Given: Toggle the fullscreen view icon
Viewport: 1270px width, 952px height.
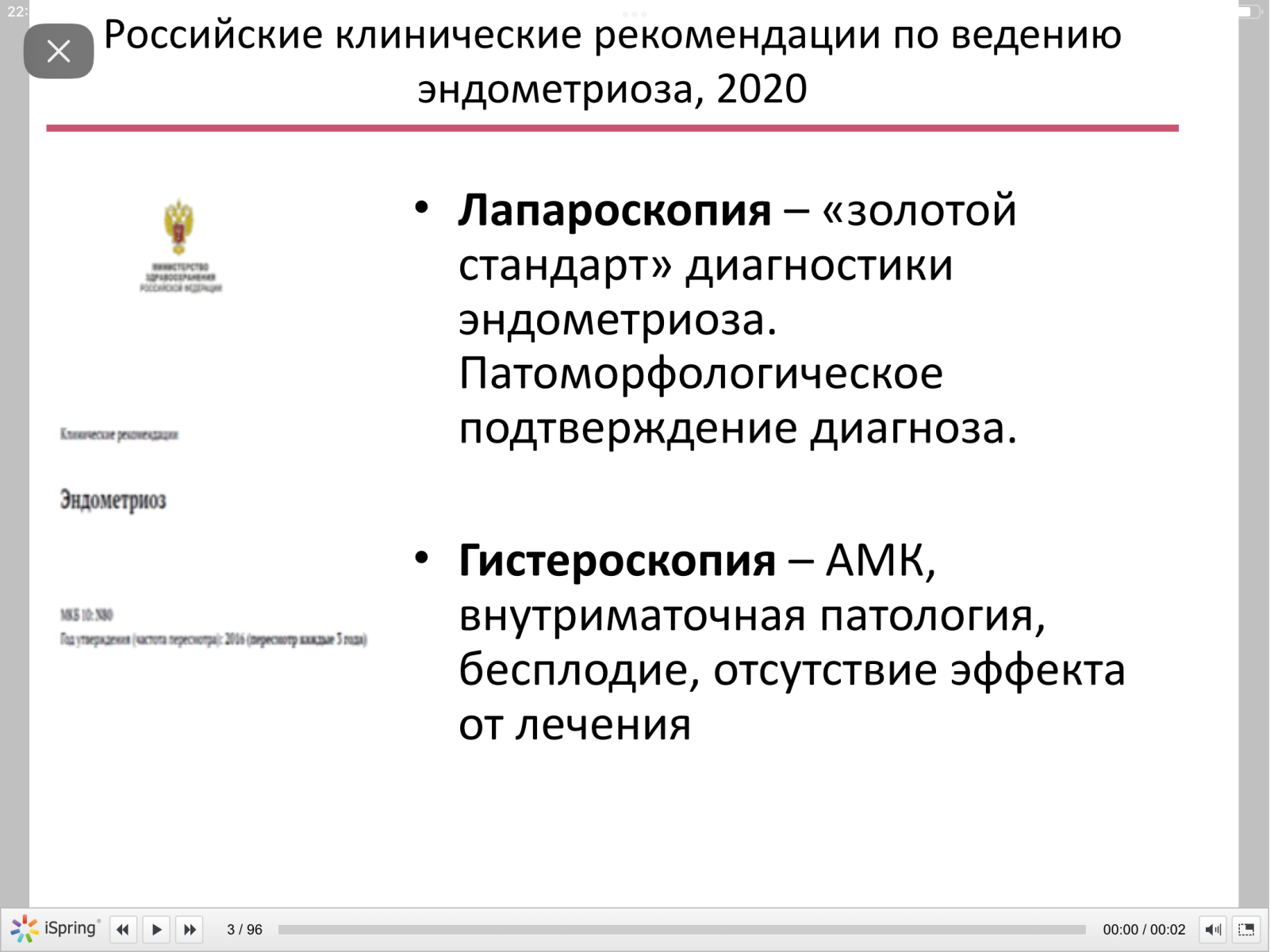Looking at the screenshot, I should coord(1246,929).
